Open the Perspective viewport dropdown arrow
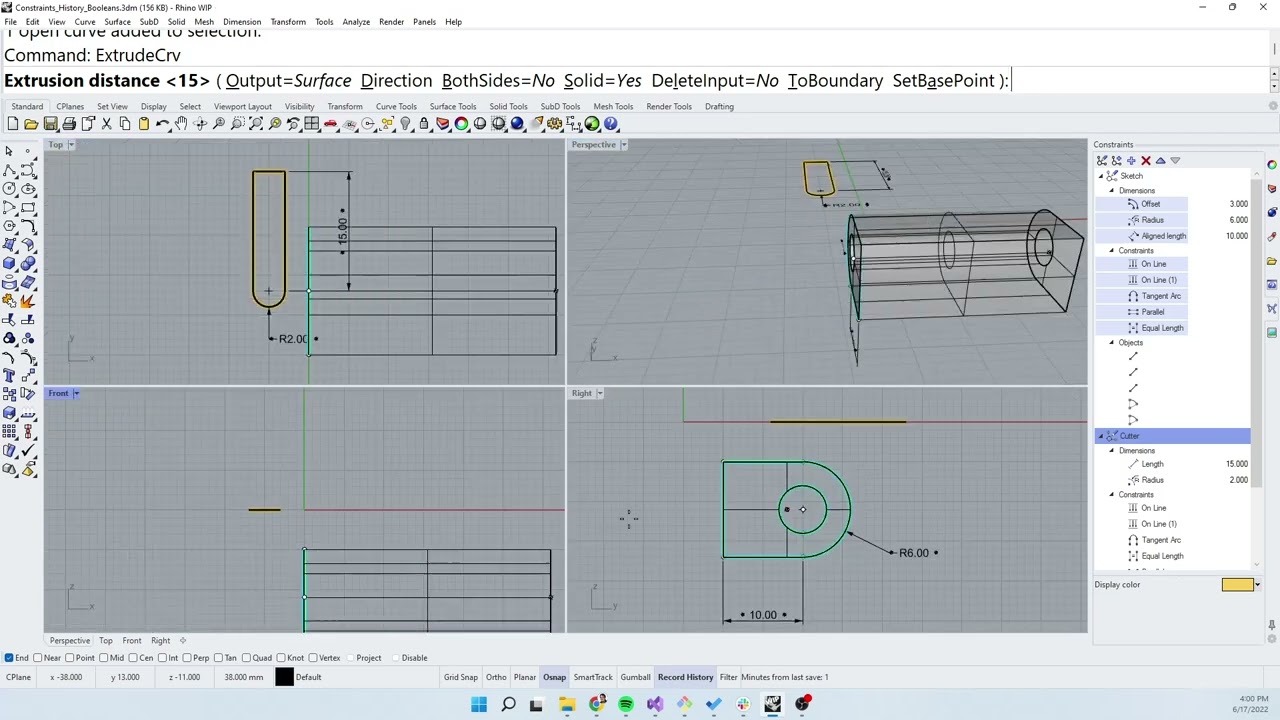This screenshot has width=1280, height=720. [x=623, y=145]
